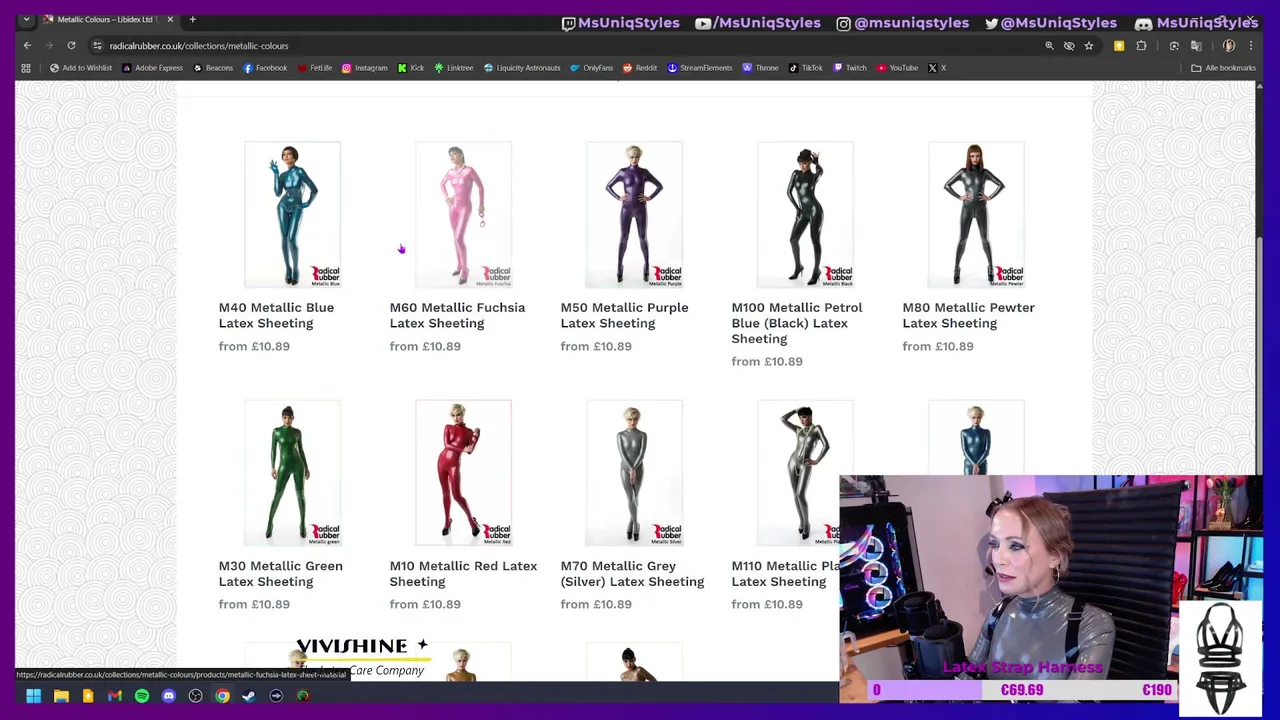Go back to the previous page

(x=27, y=45)
